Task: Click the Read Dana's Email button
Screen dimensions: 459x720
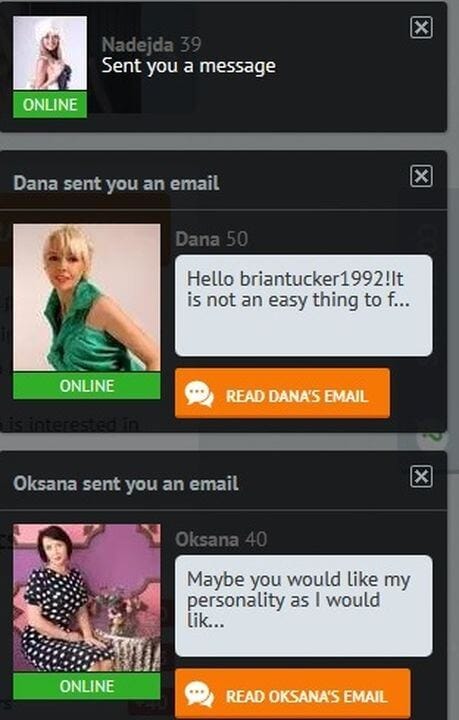Action: [282, 394]
